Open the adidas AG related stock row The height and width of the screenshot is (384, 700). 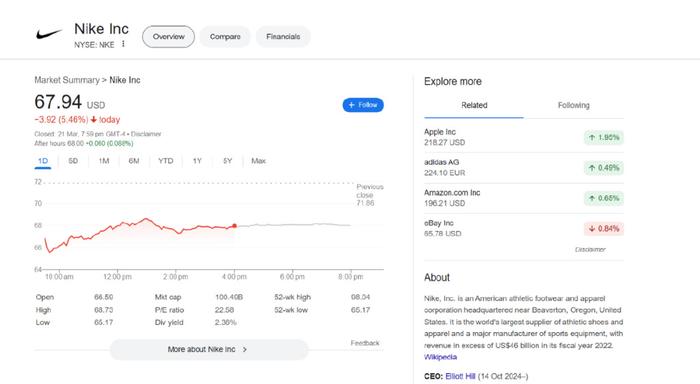pos(524,167)
